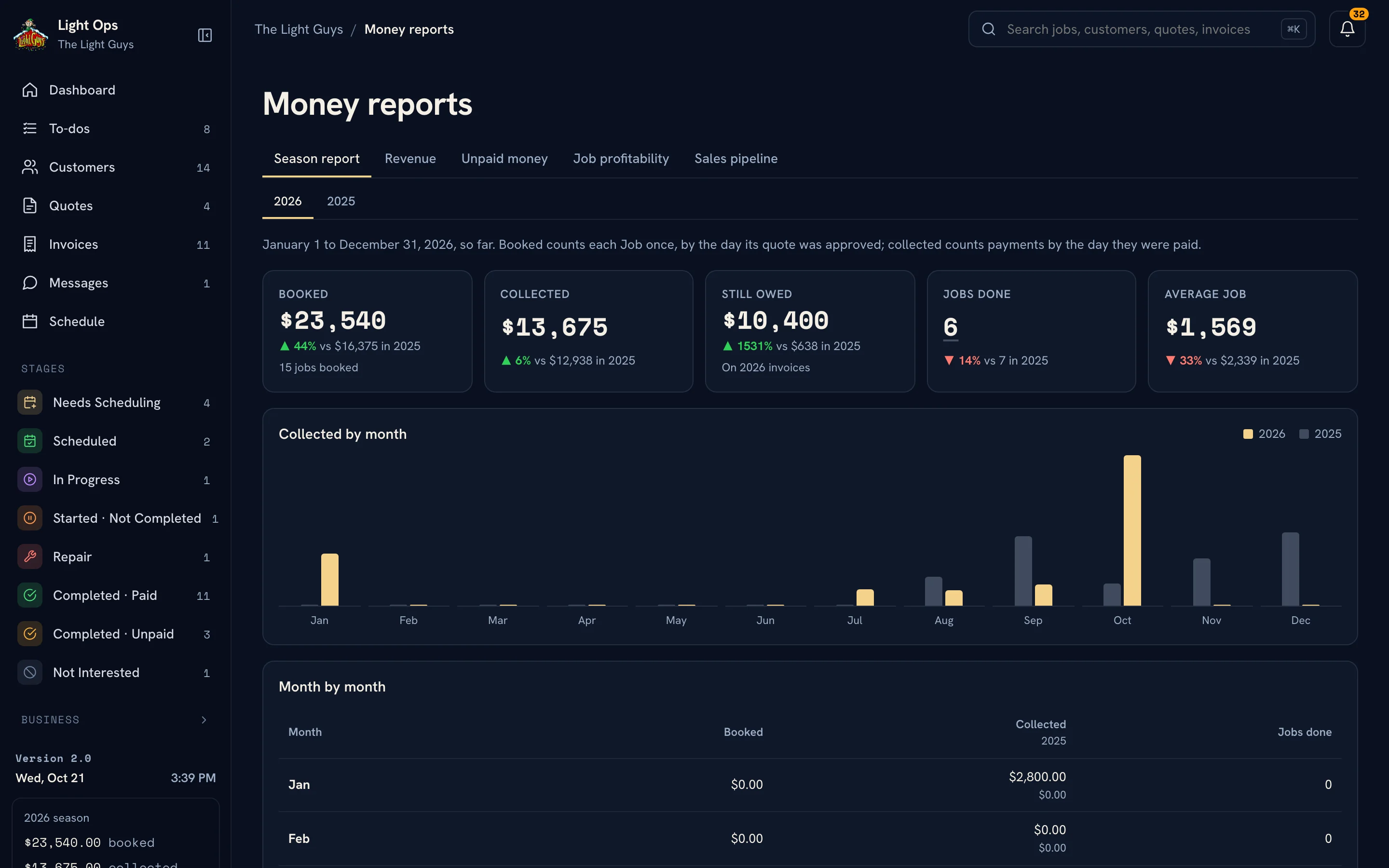Click the Version 2.0 label

tap(54, 759)
